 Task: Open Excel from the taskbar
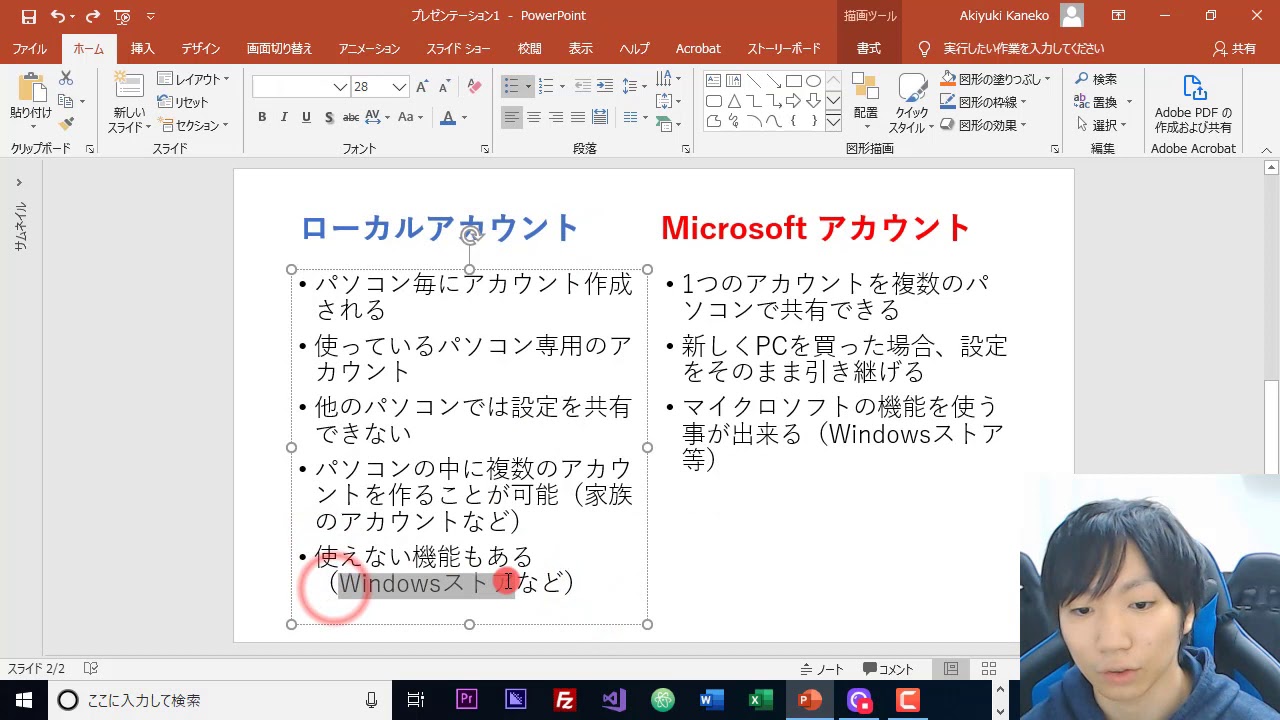(x=761, y=700)
